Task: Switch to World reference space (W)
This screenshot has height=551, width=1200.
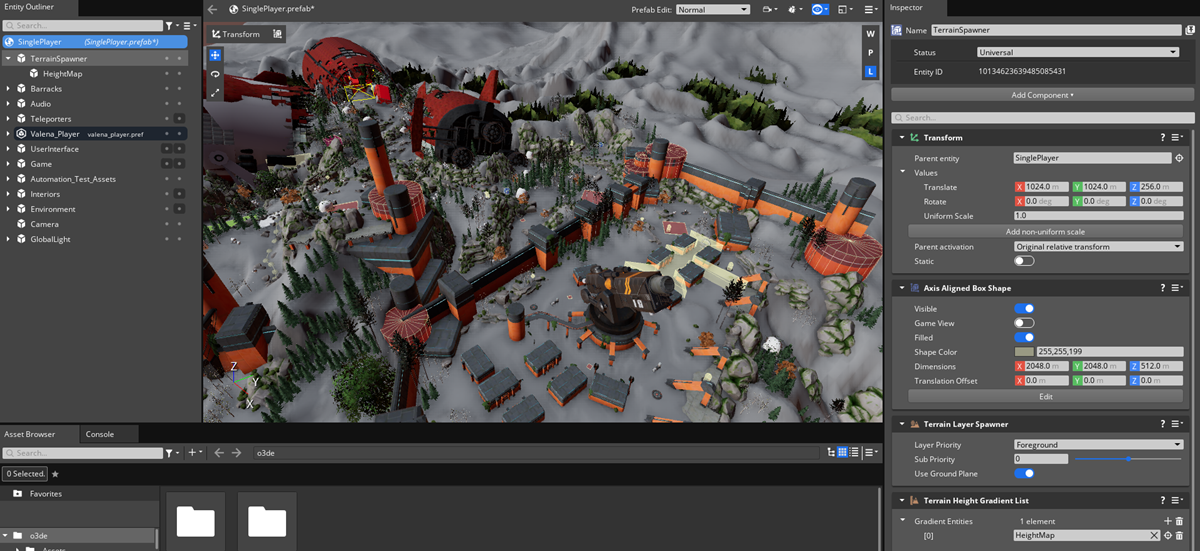Action: [x=870, y=34]
